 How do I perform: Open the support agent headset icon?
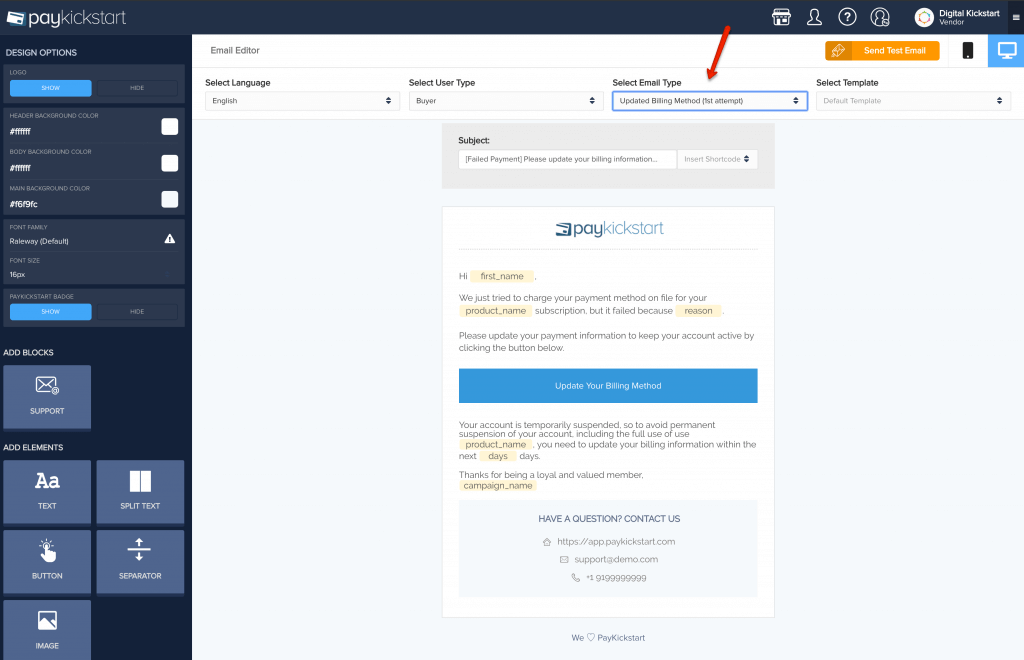(880, 17)
